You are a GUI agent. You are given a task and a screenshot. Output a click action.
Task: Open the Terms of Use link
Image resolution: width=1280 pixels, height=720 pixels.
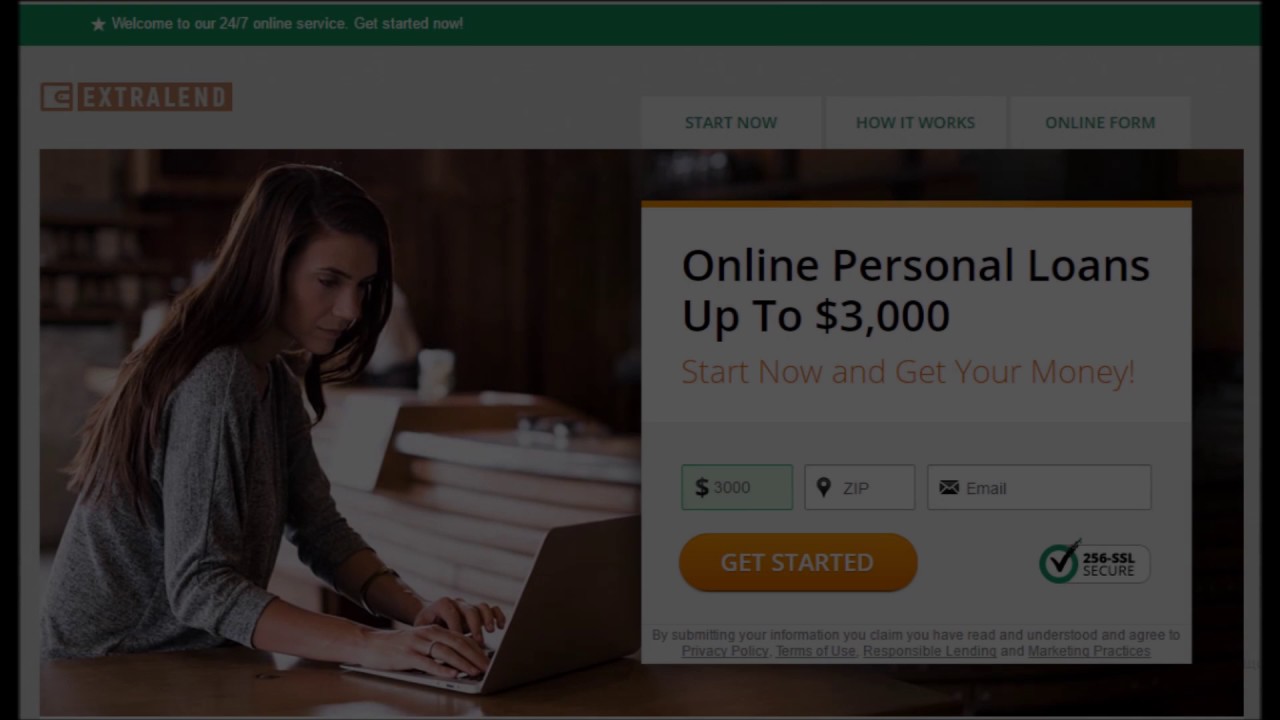pos(816,651)
